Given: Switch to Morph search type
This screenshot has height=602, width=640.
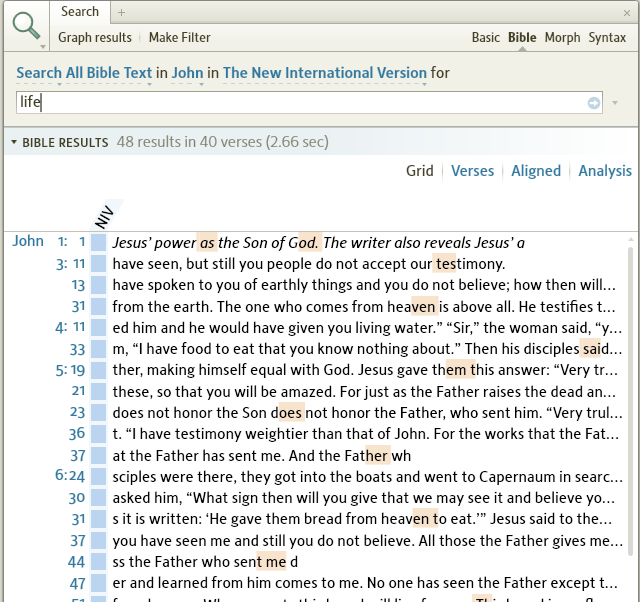Looking at the screenshot, I should pos(562,37).
